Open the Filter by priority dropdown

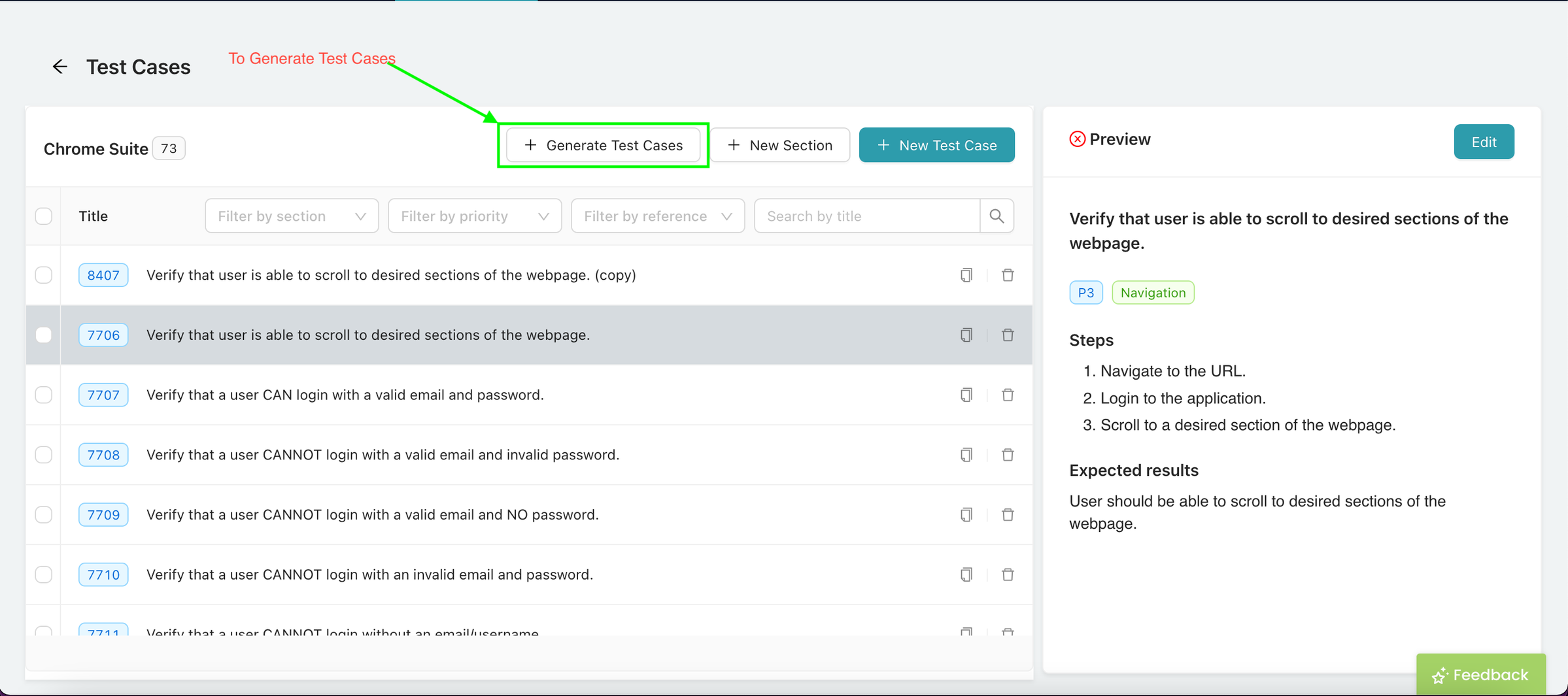tap(475, 216)
